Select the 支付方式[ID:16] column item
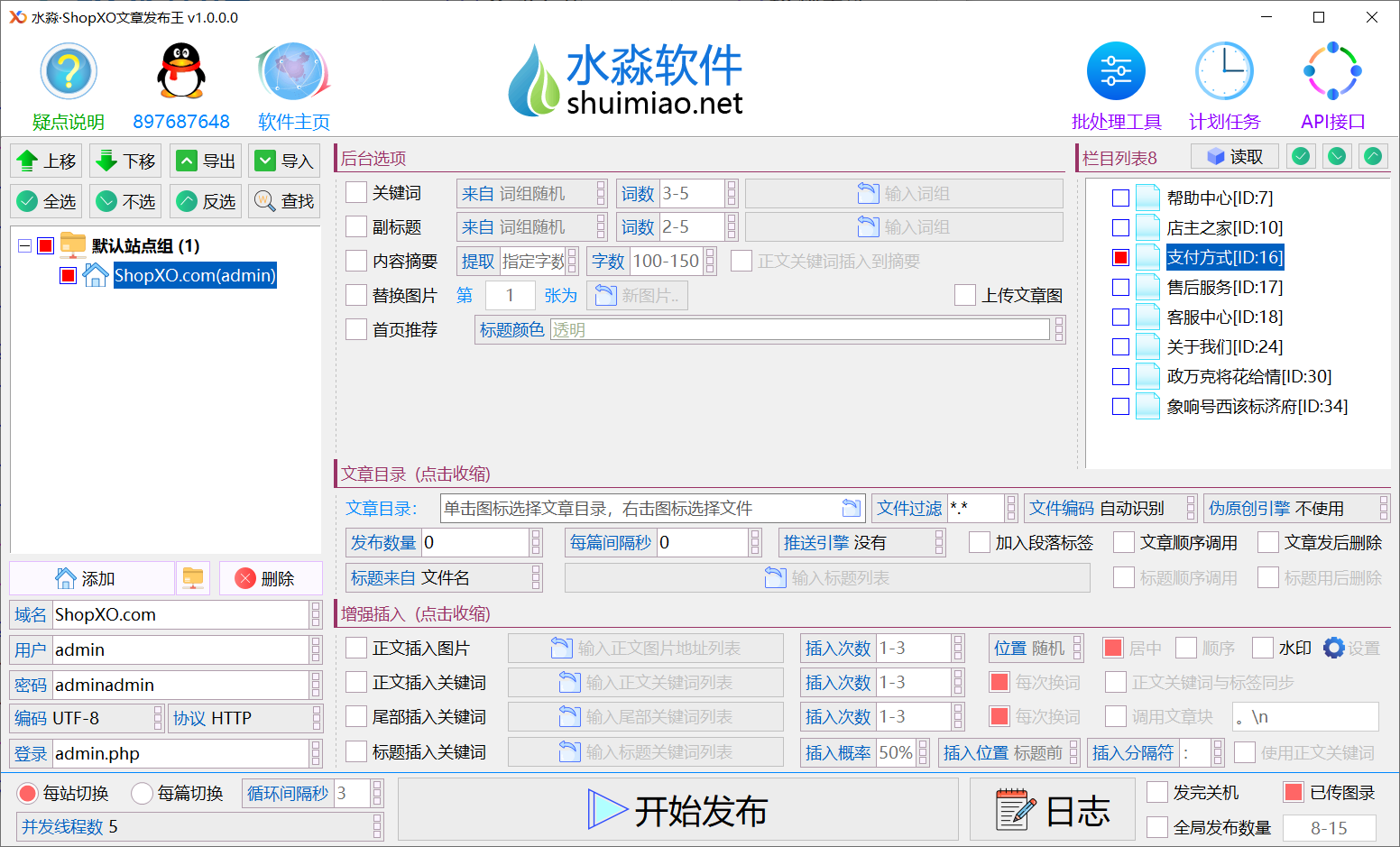 click(x=1225, y=257)
